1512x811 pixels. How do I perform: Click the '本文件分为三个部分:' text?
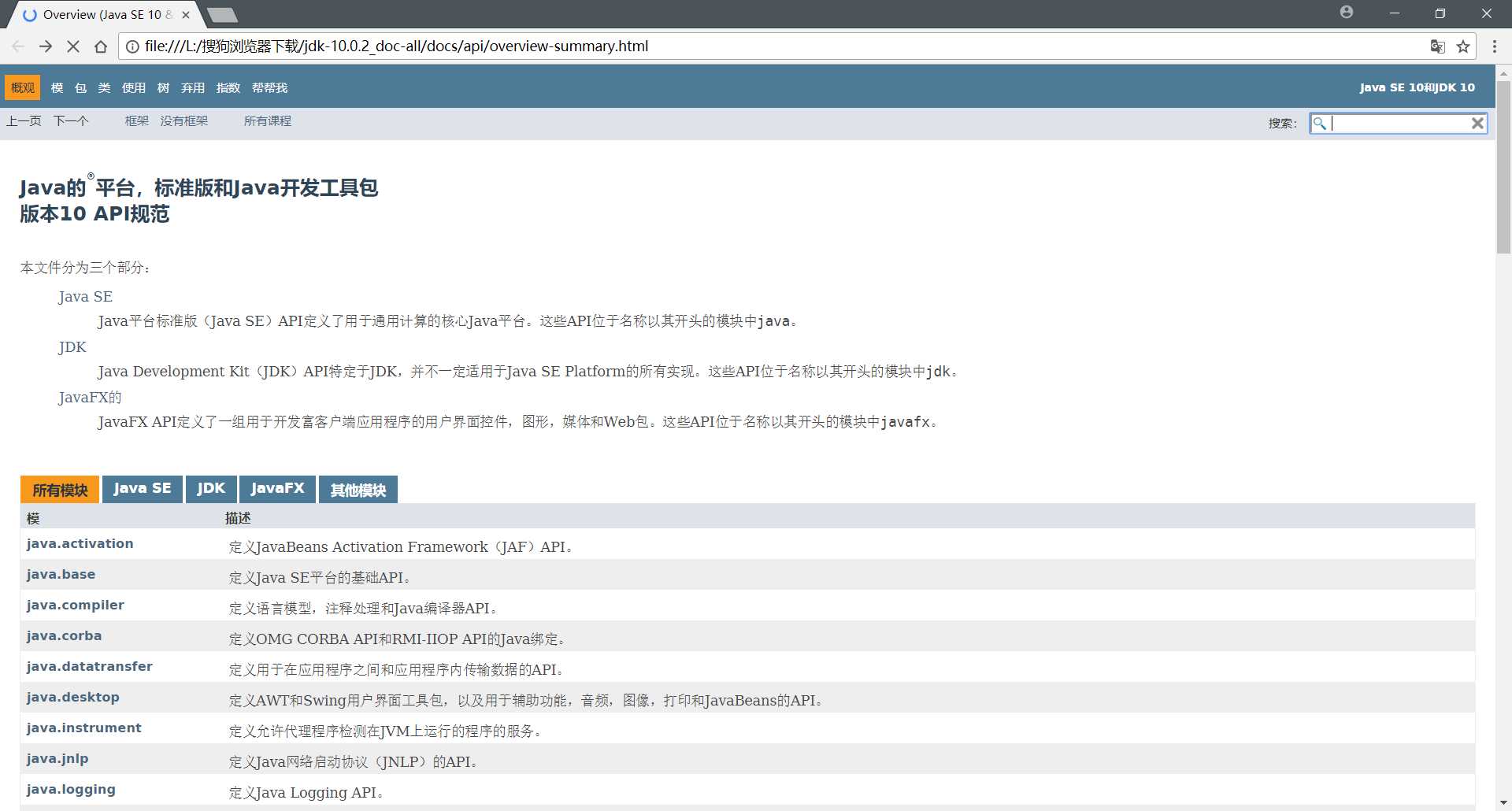point(85,268)
